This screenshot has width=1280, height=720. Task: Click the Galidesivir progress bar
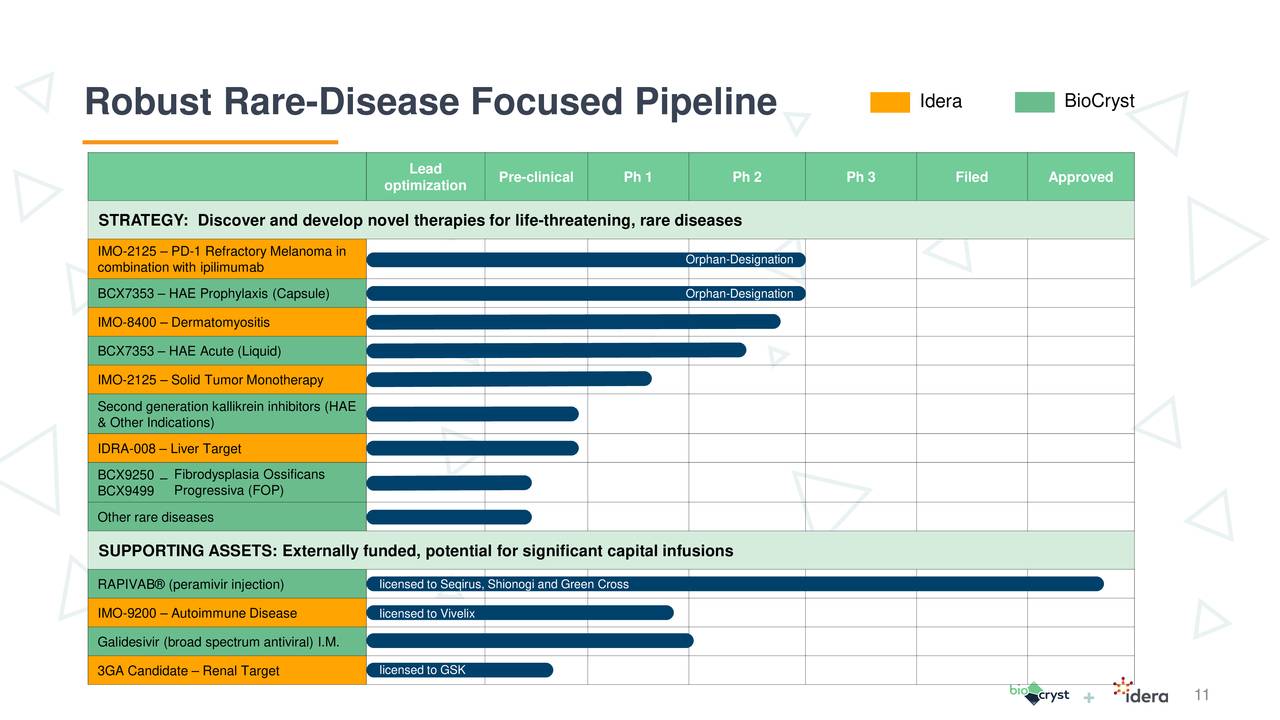tap(530, 640)
